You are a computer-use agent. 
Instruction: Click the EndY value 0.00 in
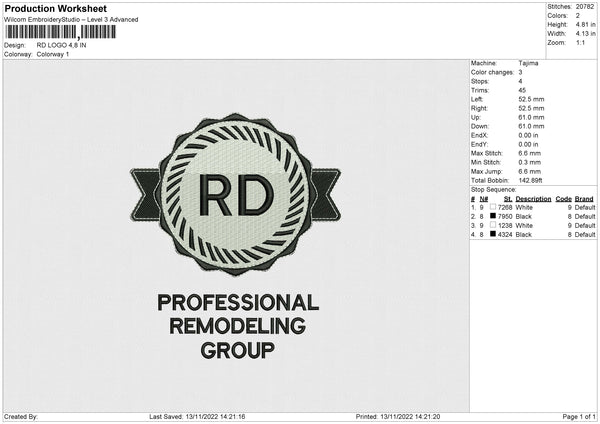click(x=528, y=144)
